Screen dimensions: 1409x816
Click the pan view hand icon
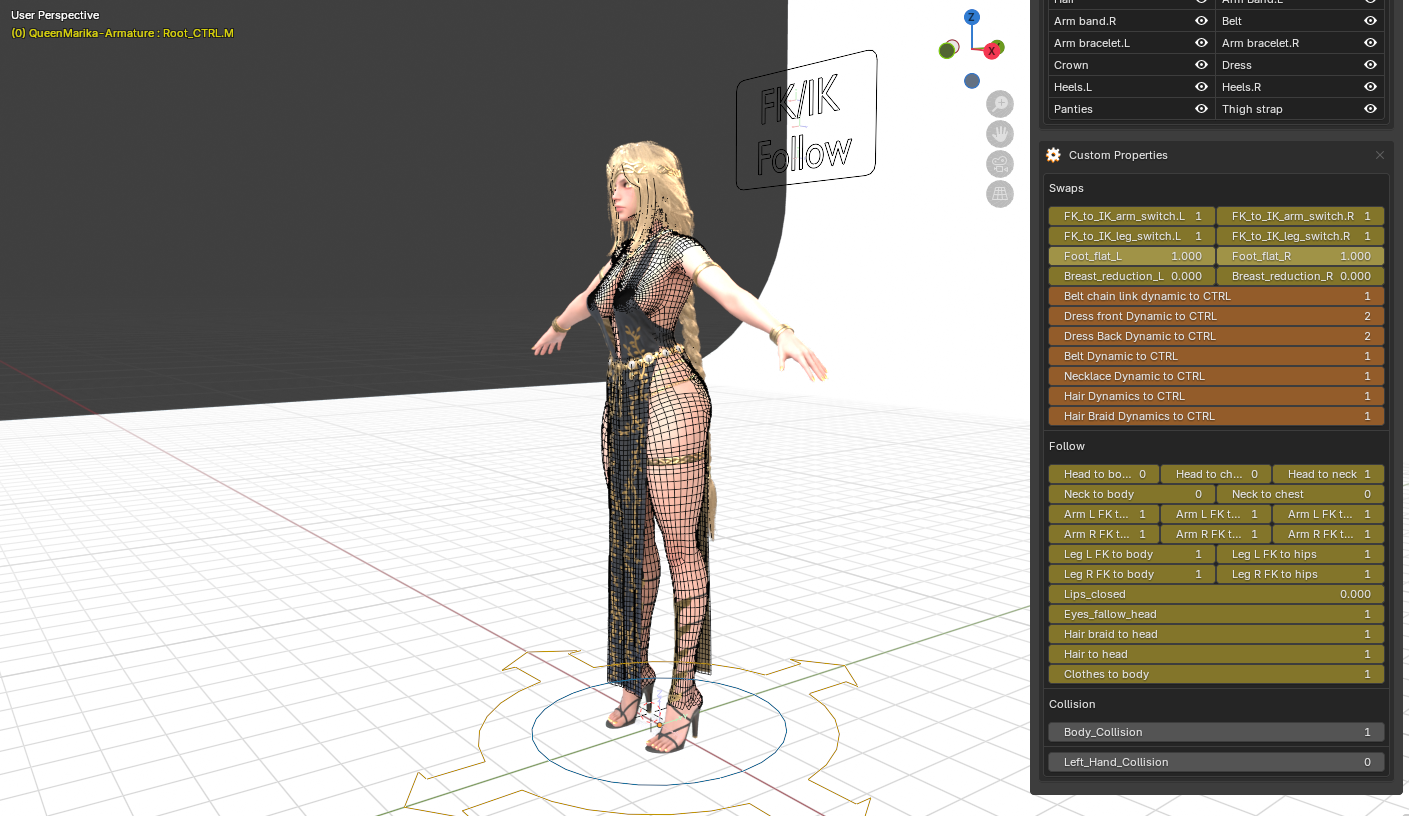(1000, 134)
